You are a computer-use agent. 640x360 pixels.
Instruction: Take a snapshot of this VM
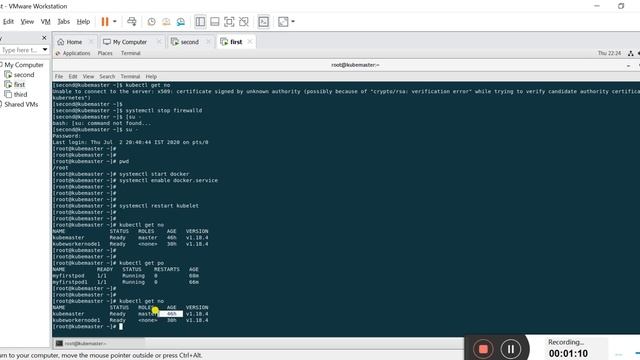coord(151,22)
